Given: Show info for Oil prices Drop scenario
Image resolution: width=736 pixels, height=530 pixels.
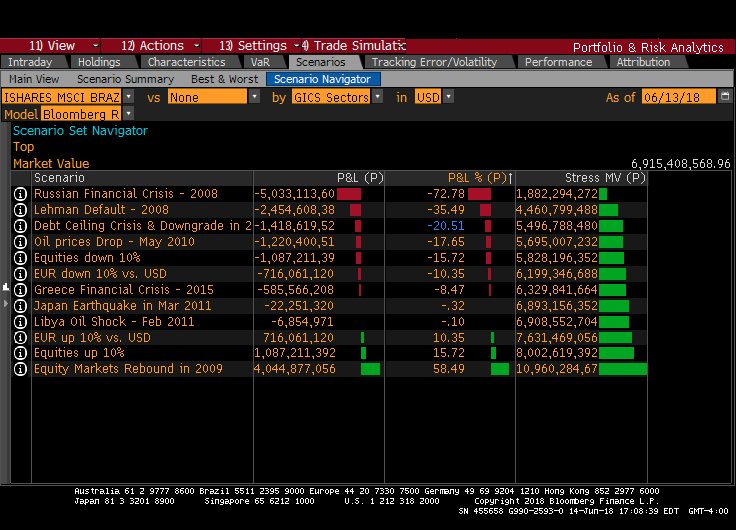Looking at the screenshot, I should tap(20, 242).
